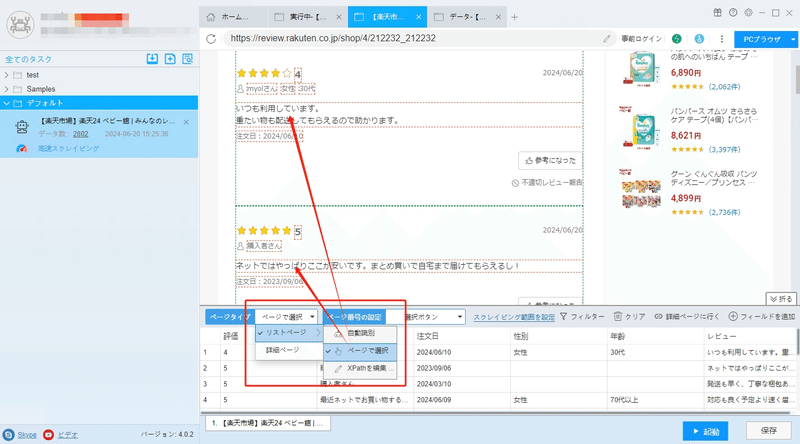The image size is (800, 444).
Task: Click the robot icon of the 楽天24 task
Action: 22,127
